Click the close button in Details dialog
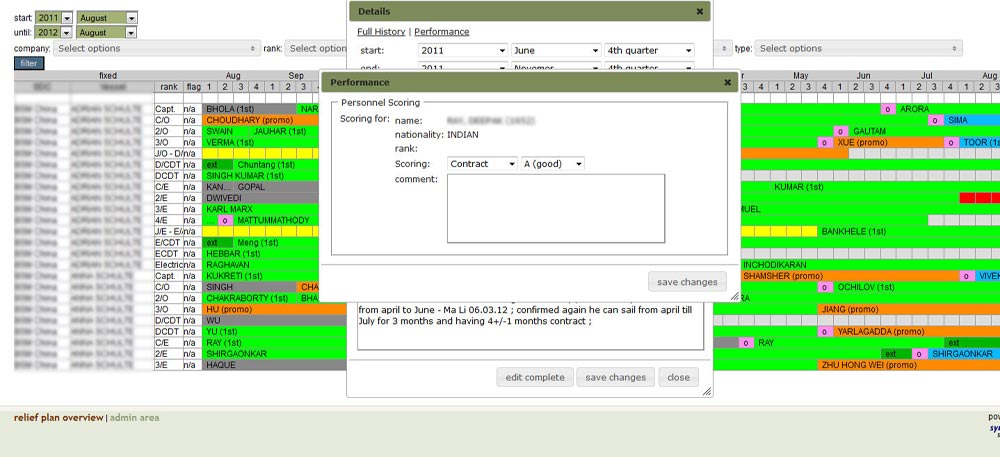 (x=679, y=377)
